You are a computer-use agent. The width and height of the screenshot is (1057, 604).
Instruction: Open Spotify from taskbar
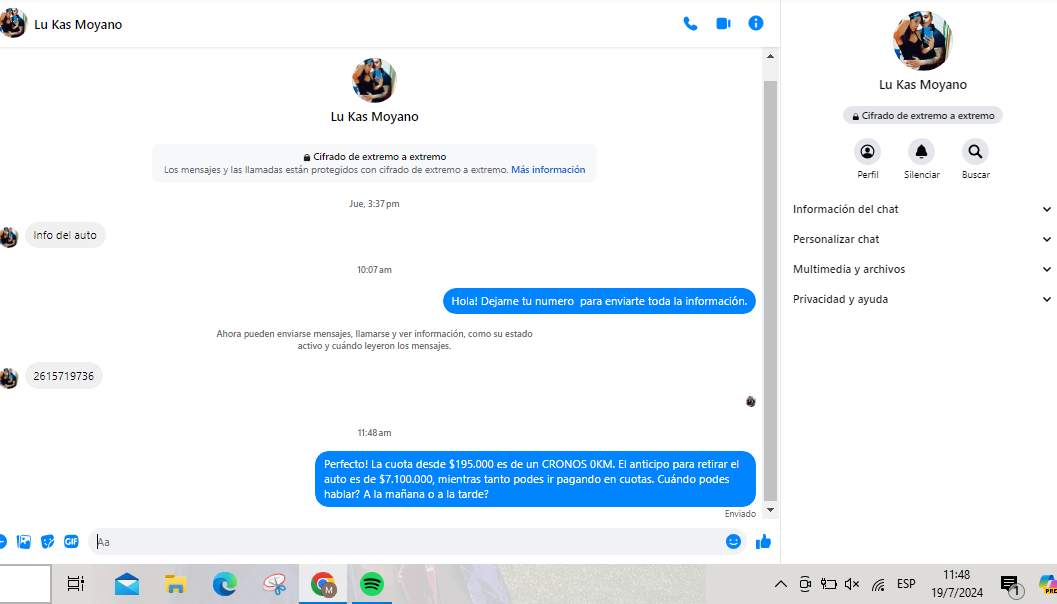click(372, 584)
